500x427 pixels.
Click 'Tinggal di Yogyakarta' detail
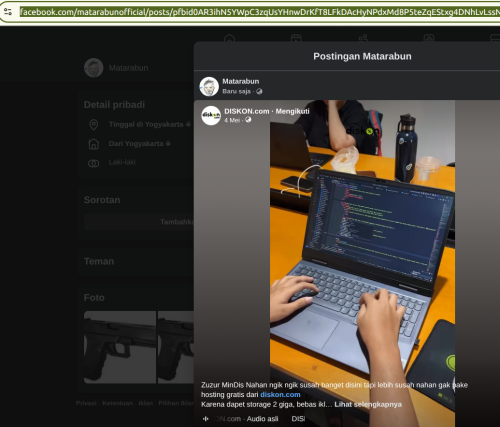click(x=146, y=124)
